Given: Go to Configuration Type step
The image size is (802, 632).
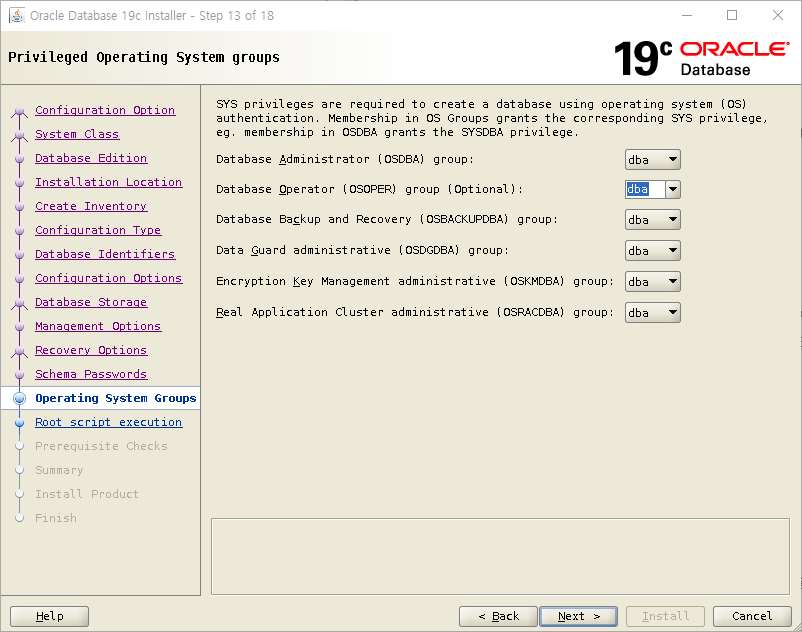Looking at the screenshot, I should point(98,230).
